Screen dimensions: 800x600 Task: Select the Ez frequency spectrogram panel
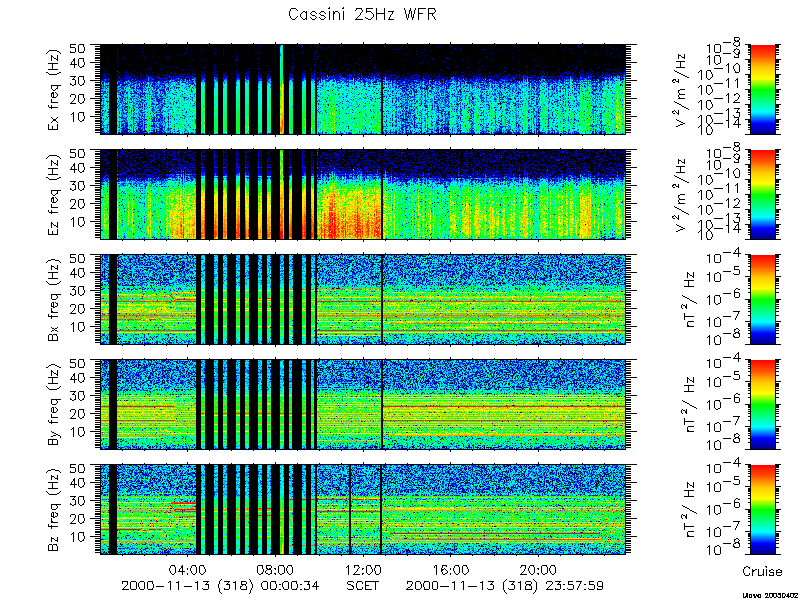pos(363,194)
